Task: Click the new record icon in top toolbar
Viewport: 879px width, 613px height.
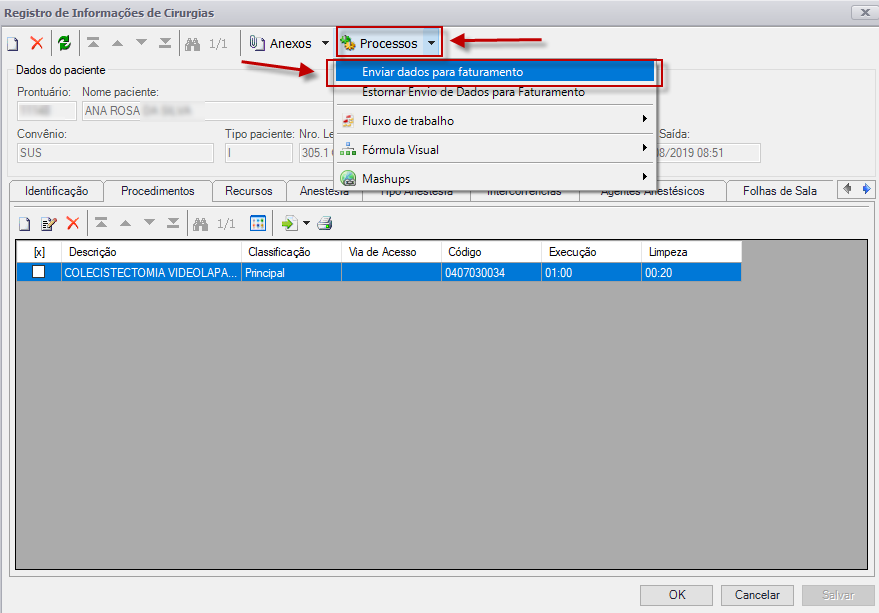Action: point(12,43)
